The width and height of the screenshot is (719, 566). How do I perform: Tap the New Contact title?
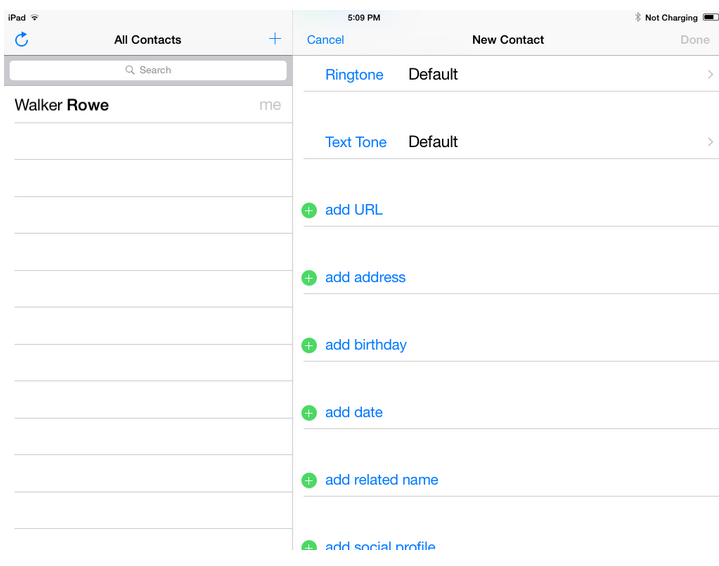click(508, 40)
